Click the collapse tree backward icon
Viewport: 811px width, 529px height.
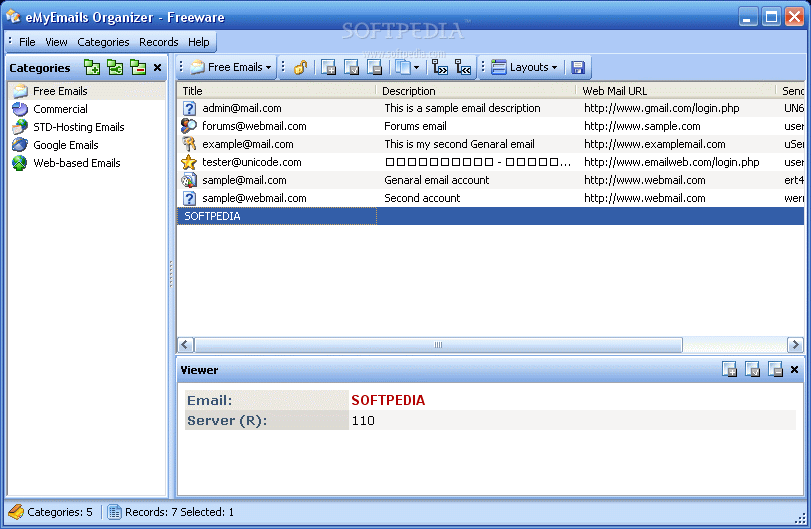463,67
